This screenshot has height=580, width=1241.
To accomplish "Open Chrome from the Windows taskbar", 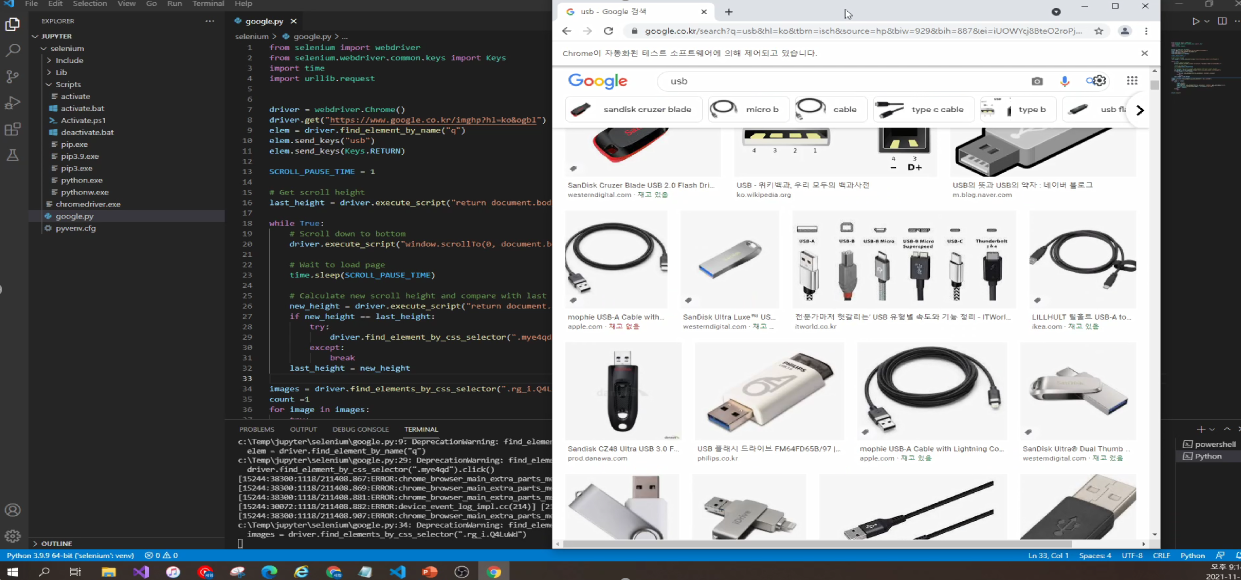I will [x=493, y=572].
